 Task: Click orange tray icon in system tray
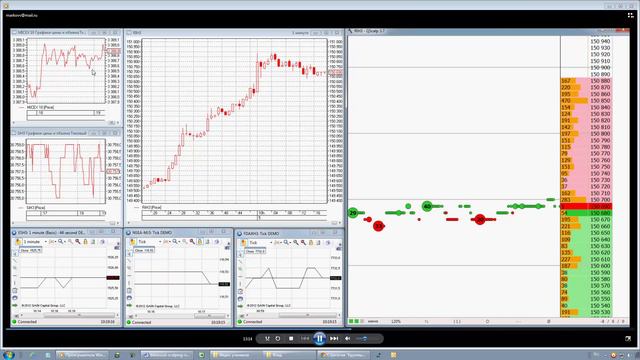613,355
